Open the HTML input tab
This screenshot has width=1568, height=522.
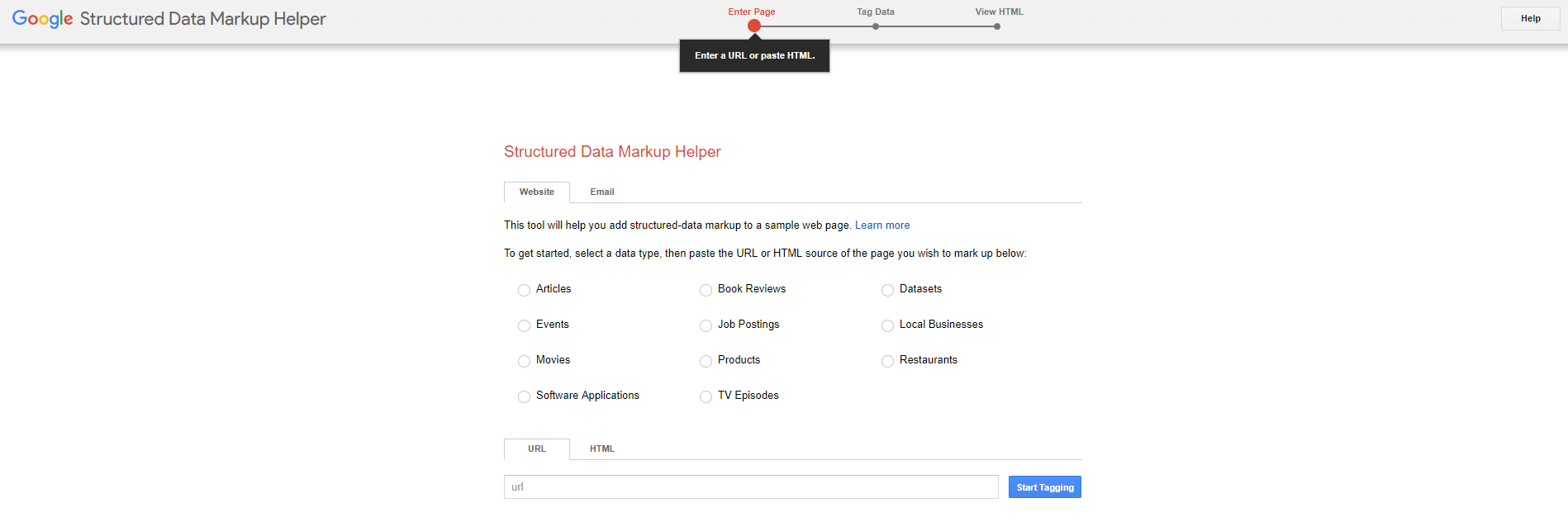[602, 448]
